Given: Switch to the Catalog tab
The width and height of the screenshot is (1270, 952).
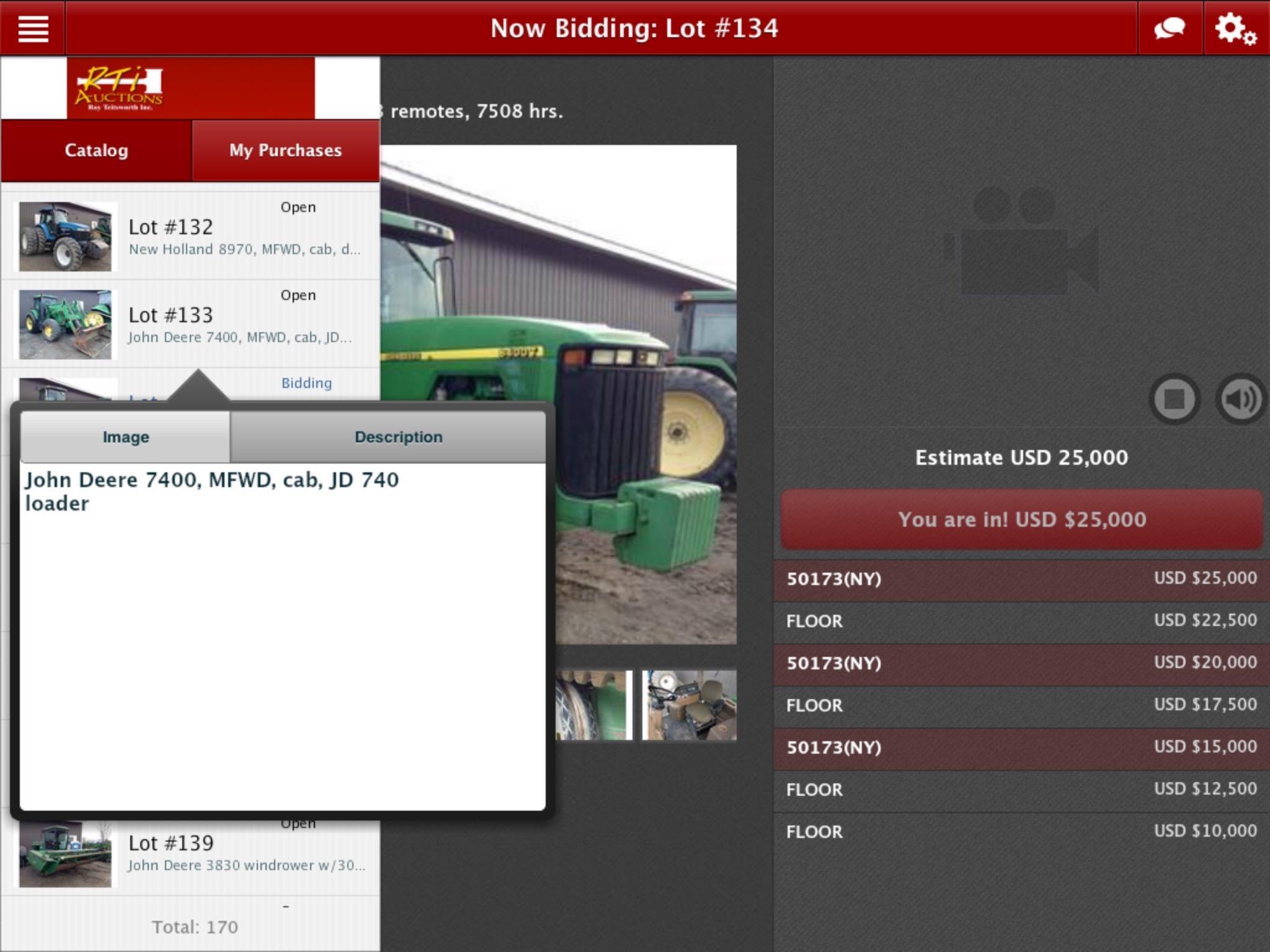Looking at the screenshot, I should pyautogui.click(x=96, y=150).
